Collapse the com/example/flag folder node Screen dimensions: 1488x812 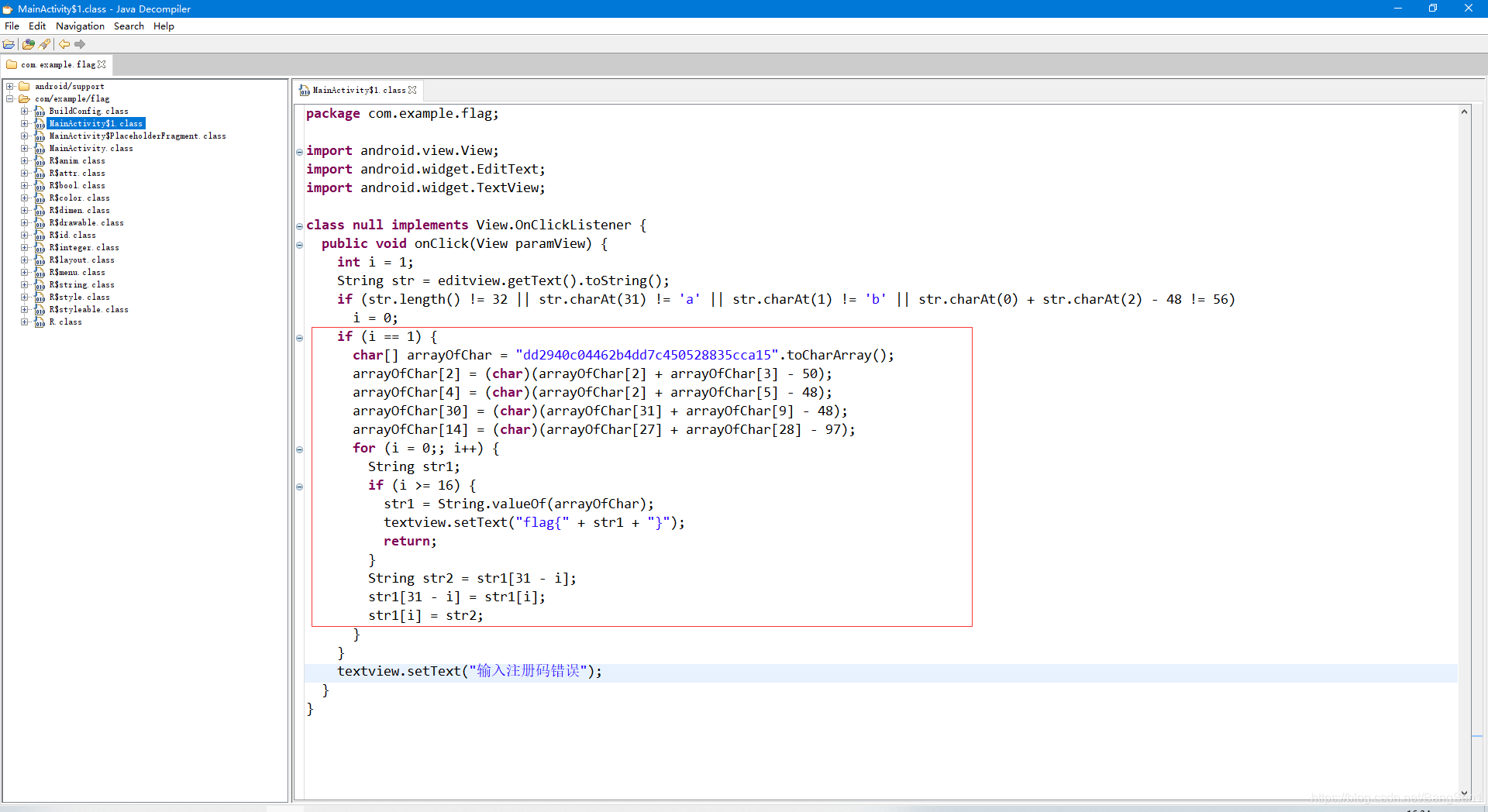point(10,98)
